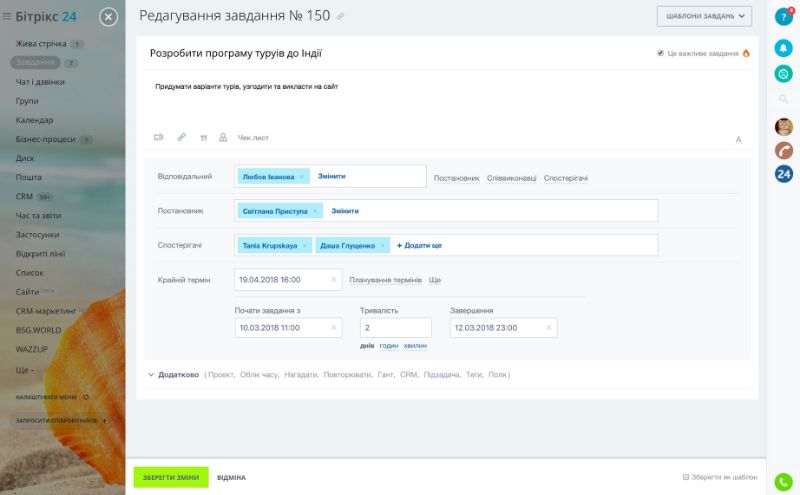Click the green 'Зберегти зміни' button
This screenshot has width=800, height=495.
click(171, 478)
